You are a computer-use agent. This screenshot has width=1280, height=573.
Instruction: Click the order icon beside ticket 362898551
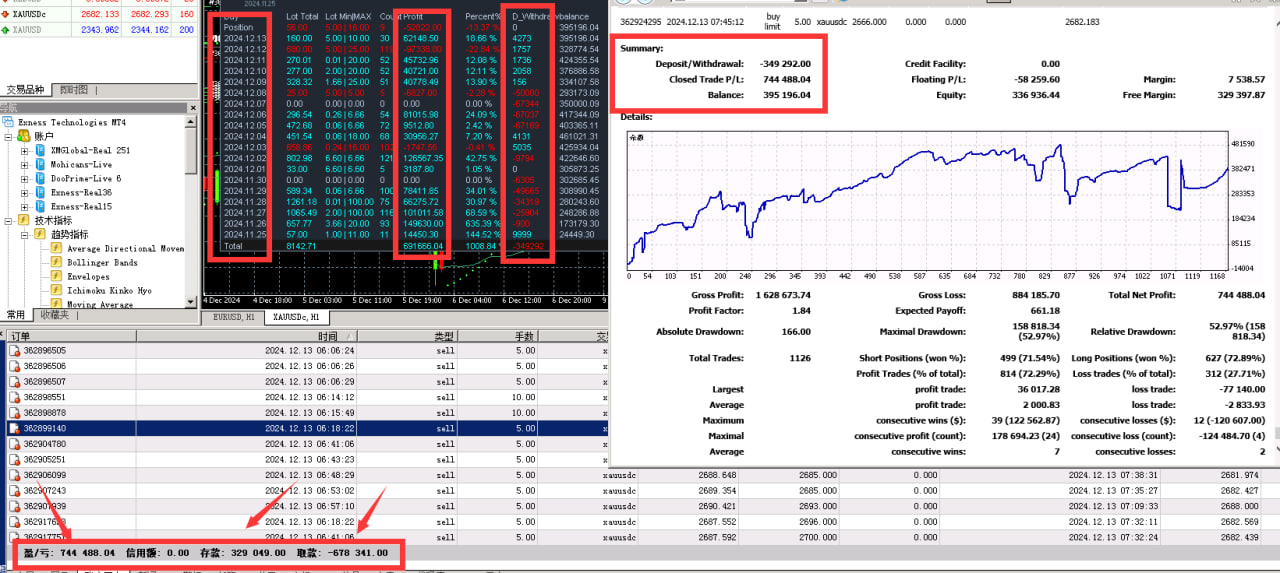click(x=15, y=397)
